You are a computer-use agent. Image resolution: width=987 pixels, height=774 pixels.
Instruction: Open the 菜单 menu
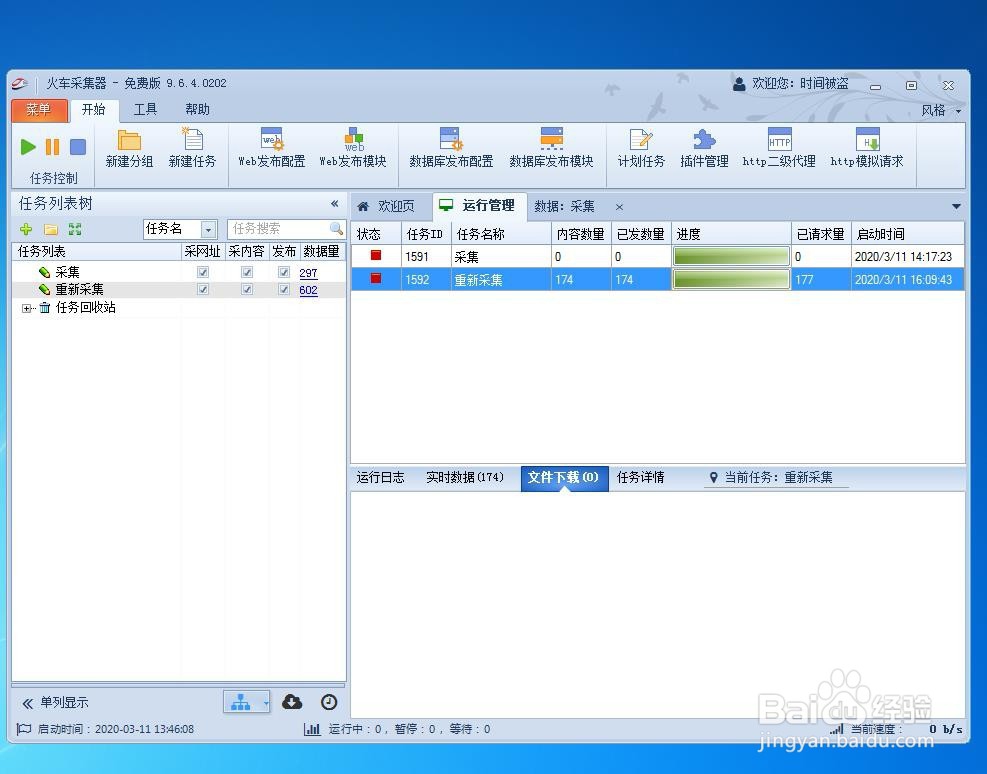point(39,110)
